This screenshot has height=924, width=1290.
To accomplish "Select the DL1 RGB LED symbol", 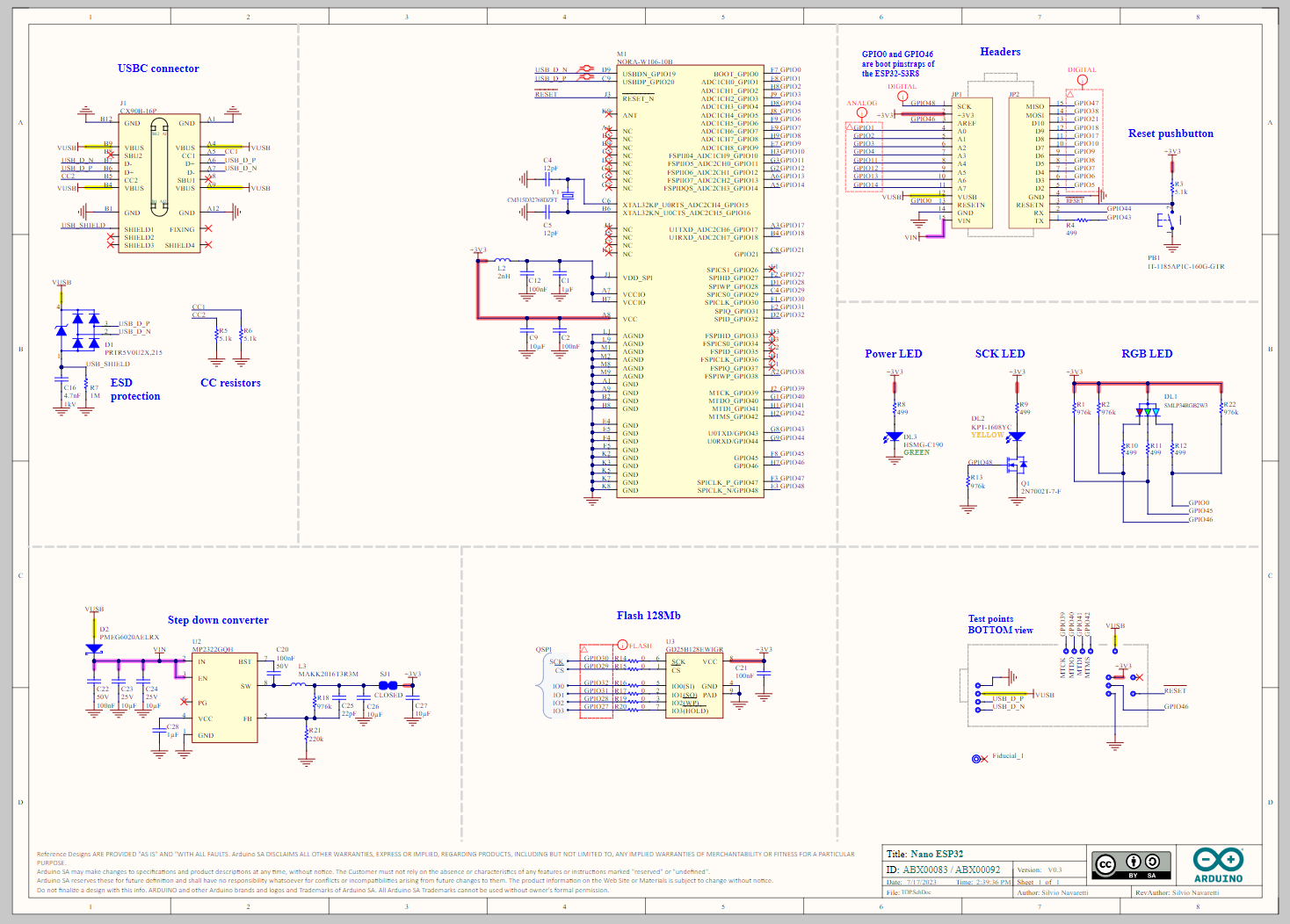I will click(x=1149, y=411).
